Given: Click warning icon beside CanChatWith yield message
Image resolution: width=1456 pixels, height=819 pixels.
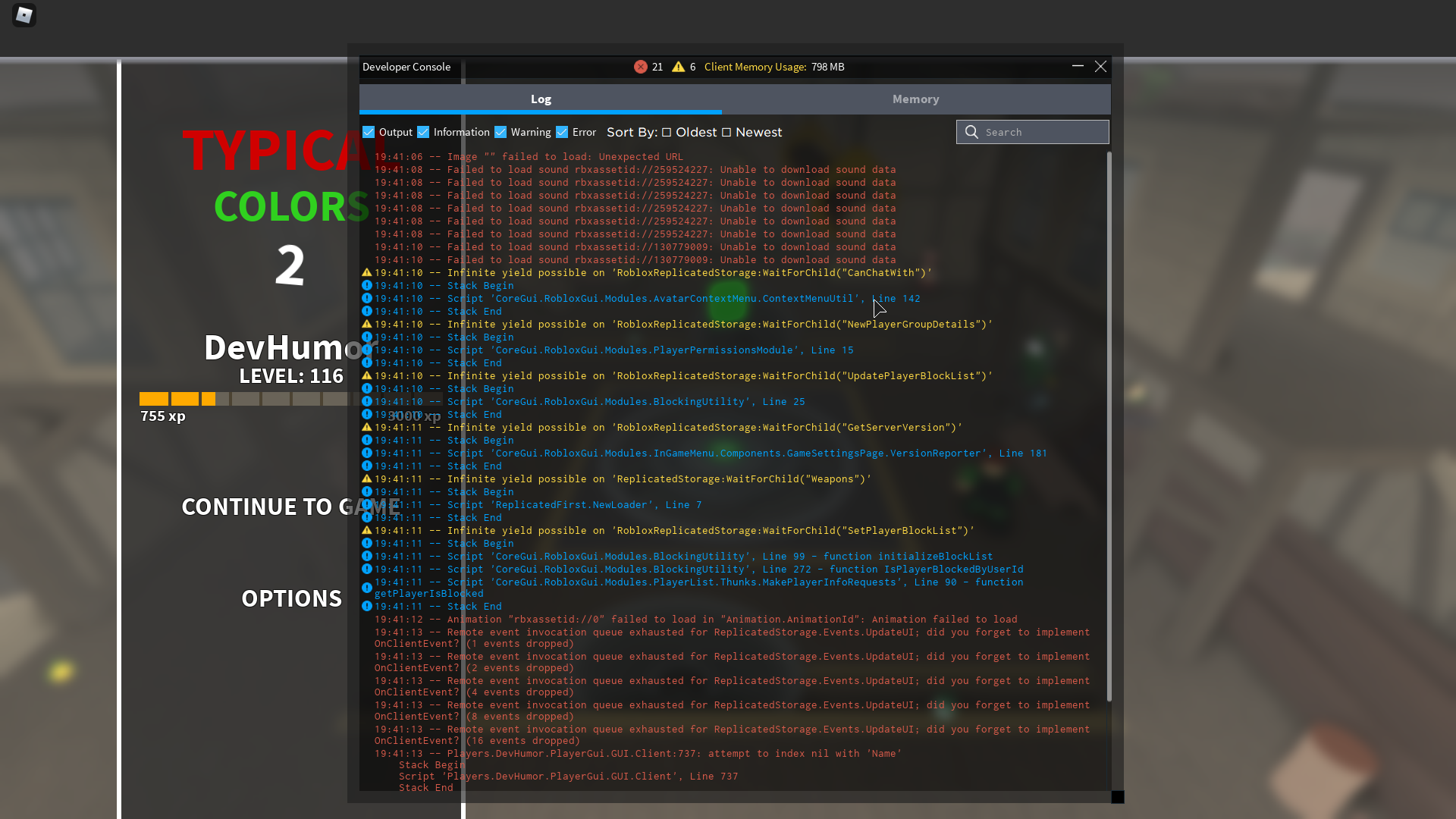Looking at the screenshot, I should tap(366, 272).
